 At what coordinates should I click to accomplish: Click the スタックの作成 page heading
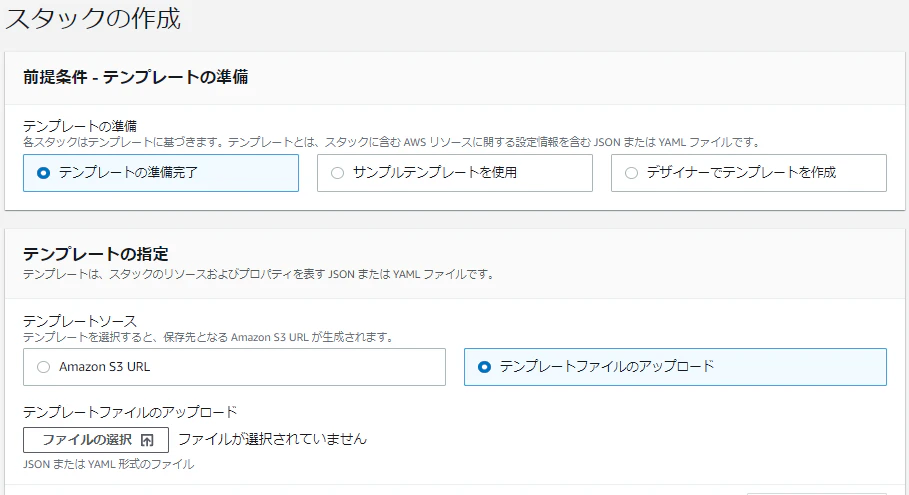click(93, 19)
